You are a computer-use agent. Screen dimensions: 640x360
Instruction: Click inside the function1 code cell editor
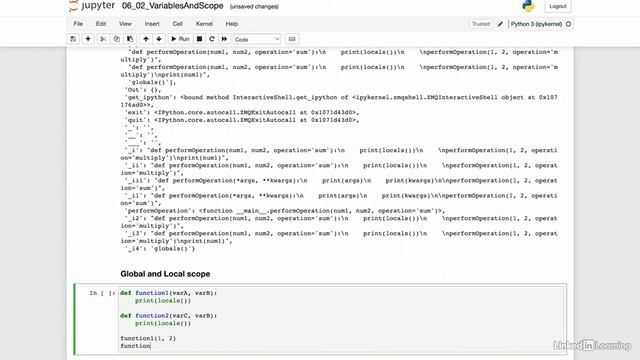(341, 319)
